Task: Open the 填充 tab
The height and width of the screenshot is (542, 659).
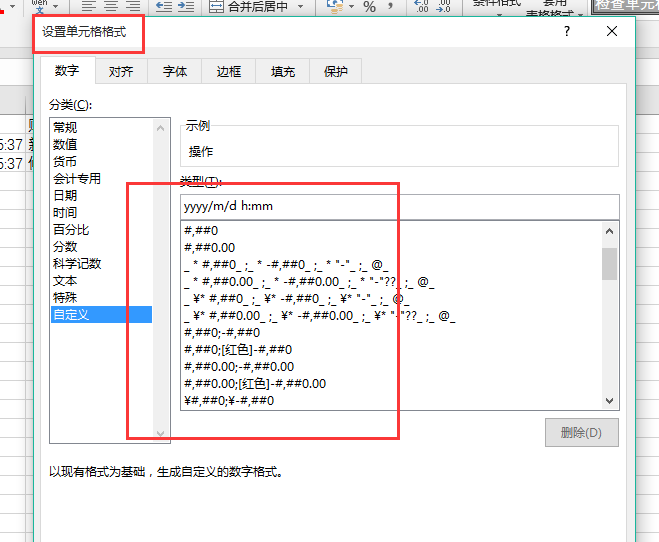Action: (282, 71)
